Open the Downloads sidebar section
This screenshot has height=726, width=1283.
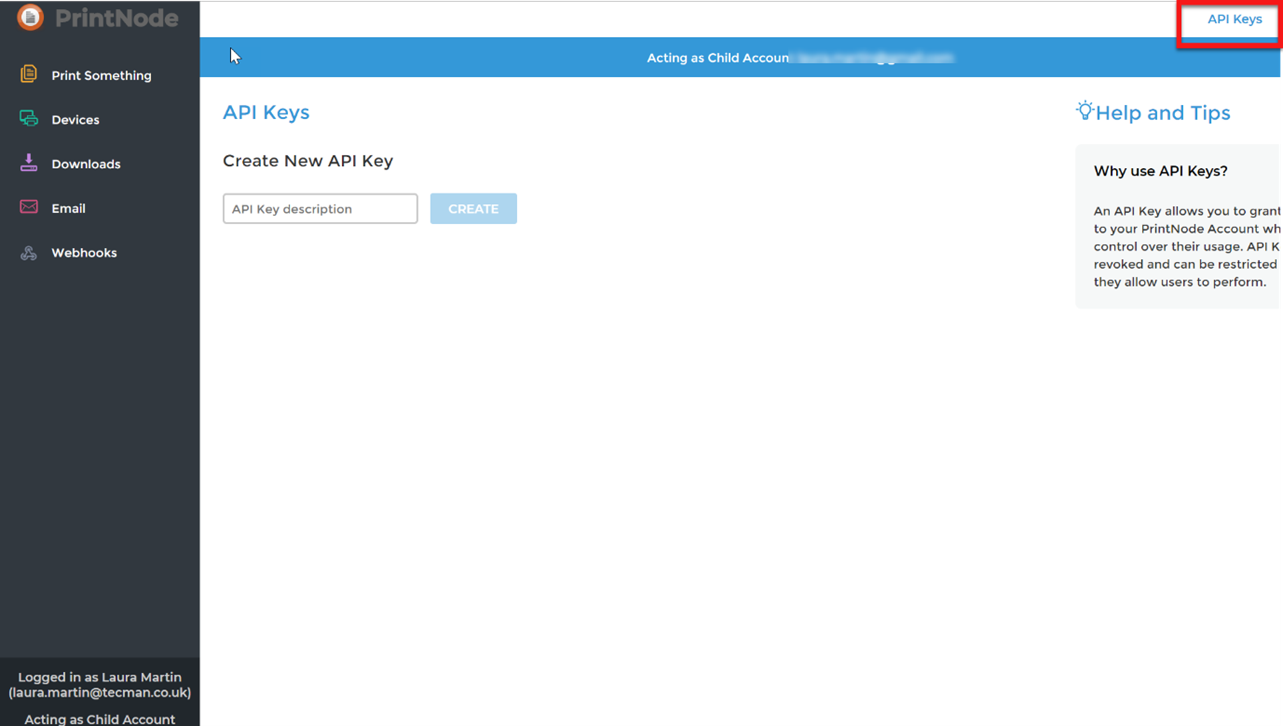tap(86, 164)
